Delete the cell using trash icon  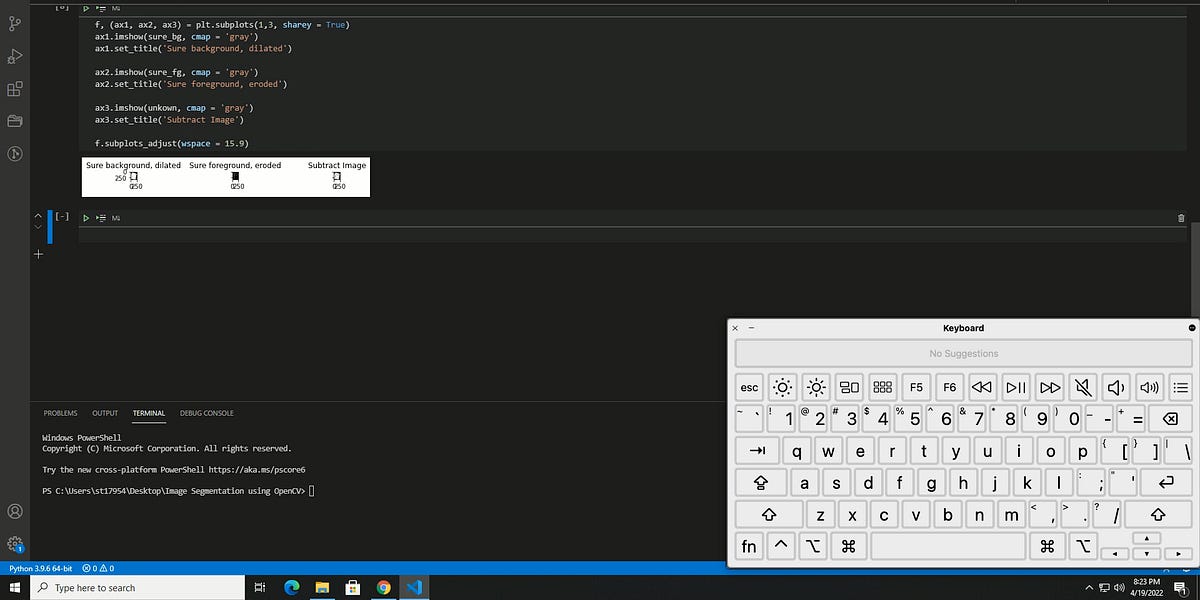tap(1181, 217)
